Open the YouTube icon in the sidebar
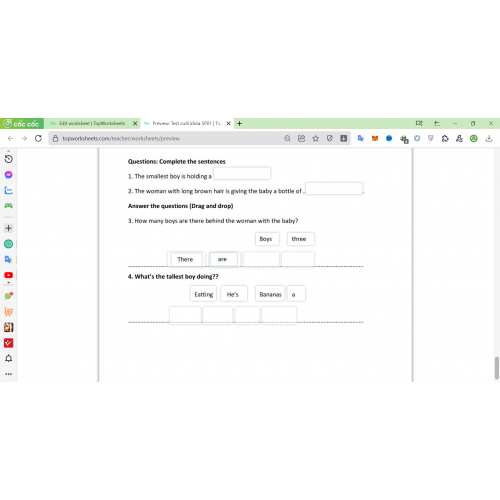 9,275
